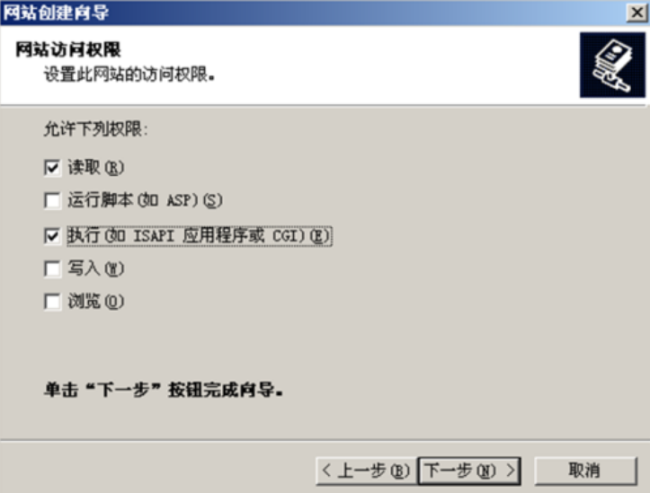Tick the 浏览(O) checkbox box
Viewport: 650px width, 493px height.
click(52, 301)
